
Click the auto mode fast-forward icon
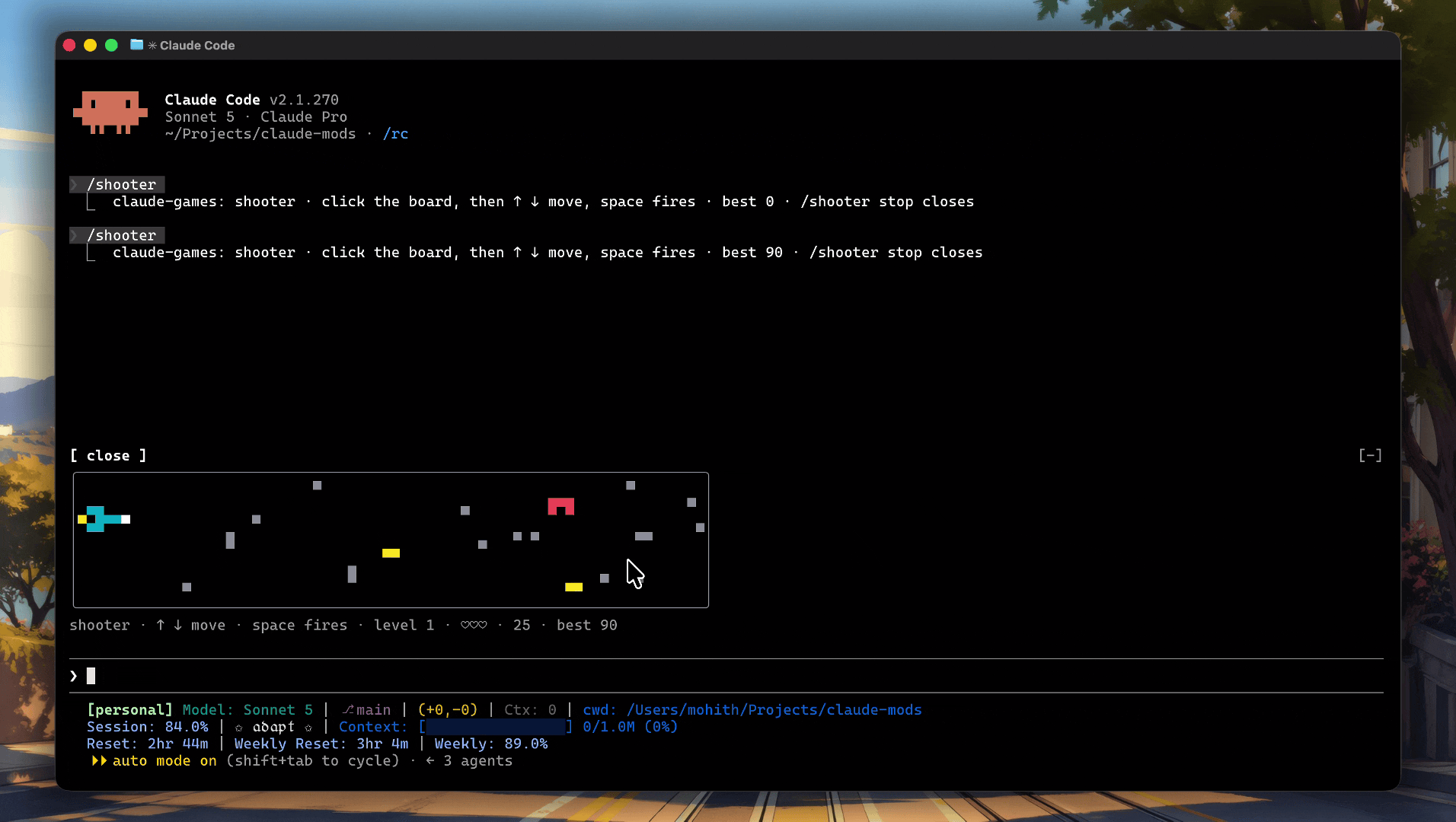pos(99,761)
